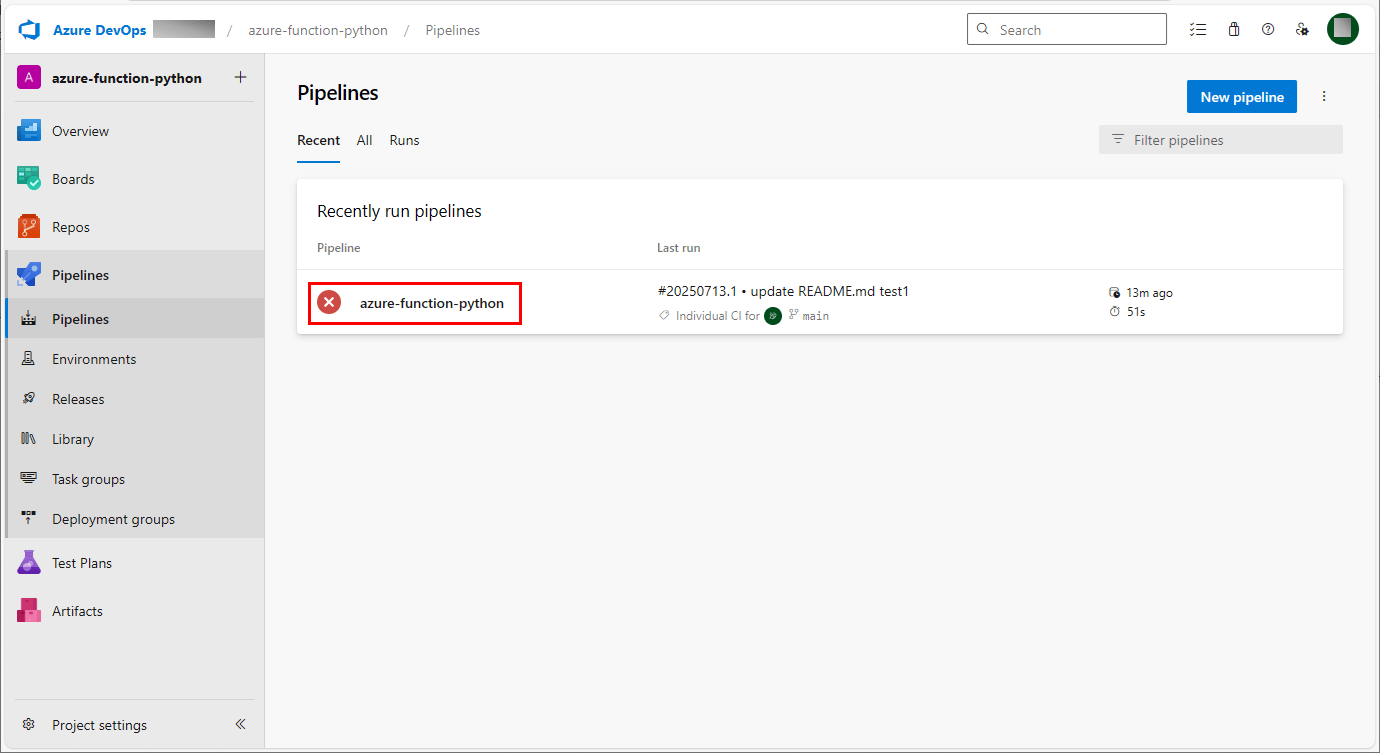The image size is (1380, 753).
Task: Click the Filter pipelines field
Action: pos(1221,140)
